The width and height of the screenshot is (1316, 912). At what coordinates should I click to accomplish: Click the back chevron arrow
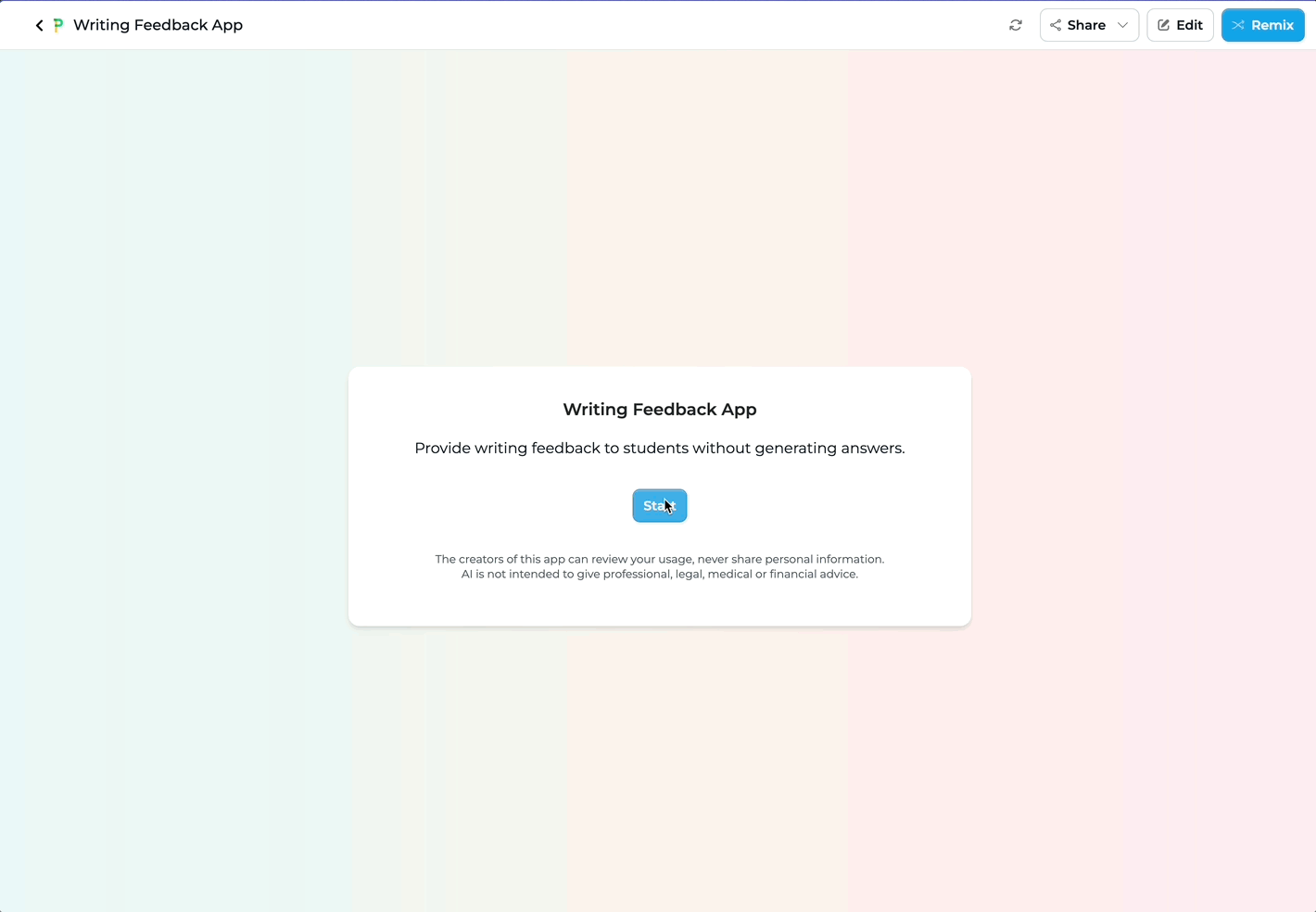(39, 25)
